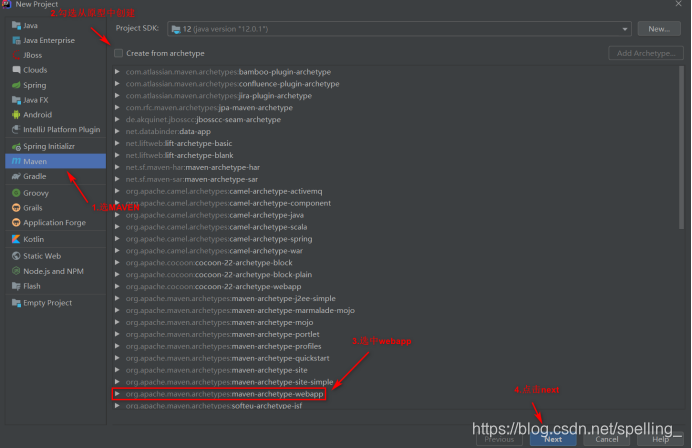
Task: Click the Empty Project icon
Action: click(x=16, y=303)
